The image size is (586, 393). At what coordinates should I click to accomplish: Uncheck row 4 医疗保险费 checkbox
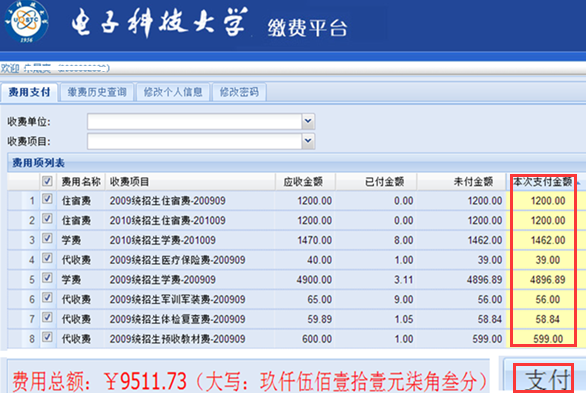point(47,258)
